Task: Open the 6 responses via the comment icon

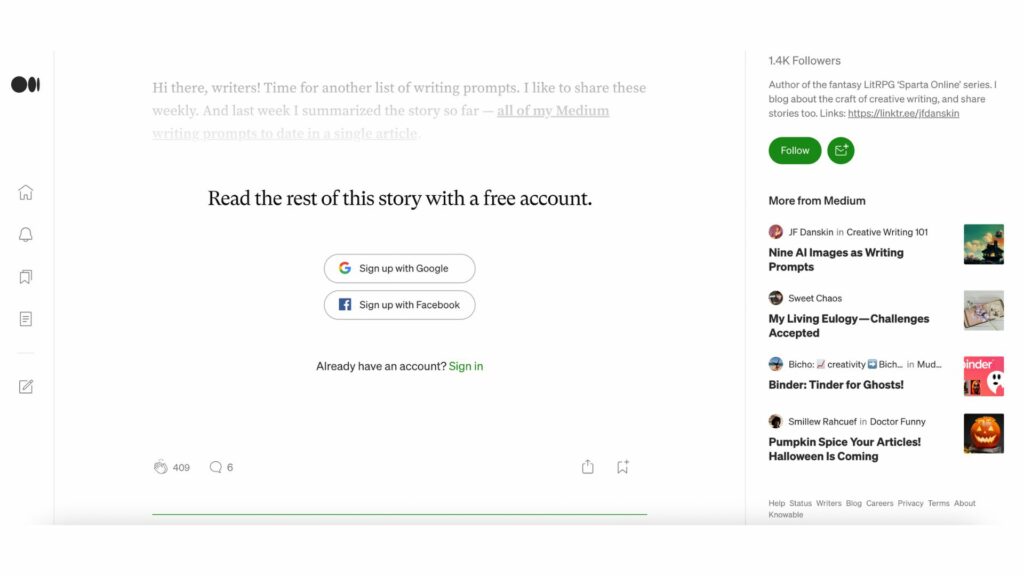Action: (215, 467)
